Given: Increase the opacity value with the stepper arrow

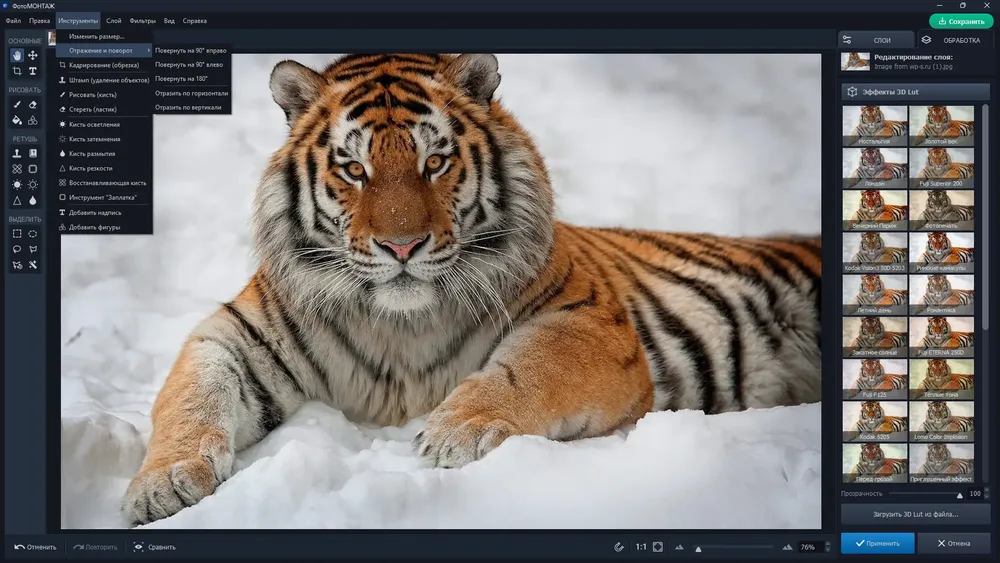Looking at the screenshot, I should (987, 490).
